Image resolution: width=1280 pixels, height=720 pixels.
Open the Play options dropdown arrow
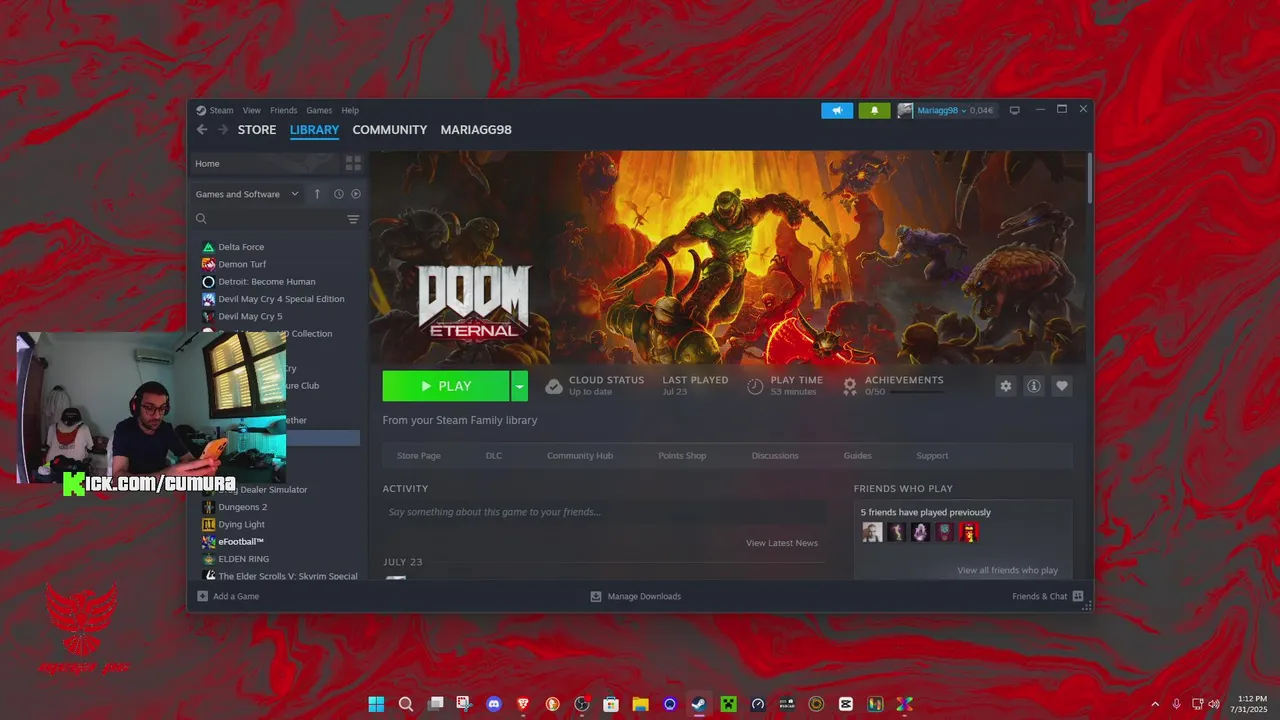coord(519,386)
